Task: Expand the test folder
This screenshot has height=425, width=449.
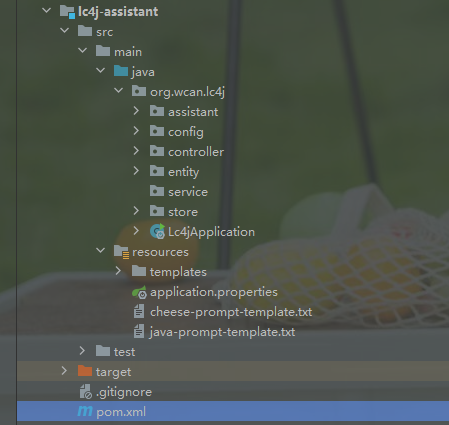Action: coord(82,351)
